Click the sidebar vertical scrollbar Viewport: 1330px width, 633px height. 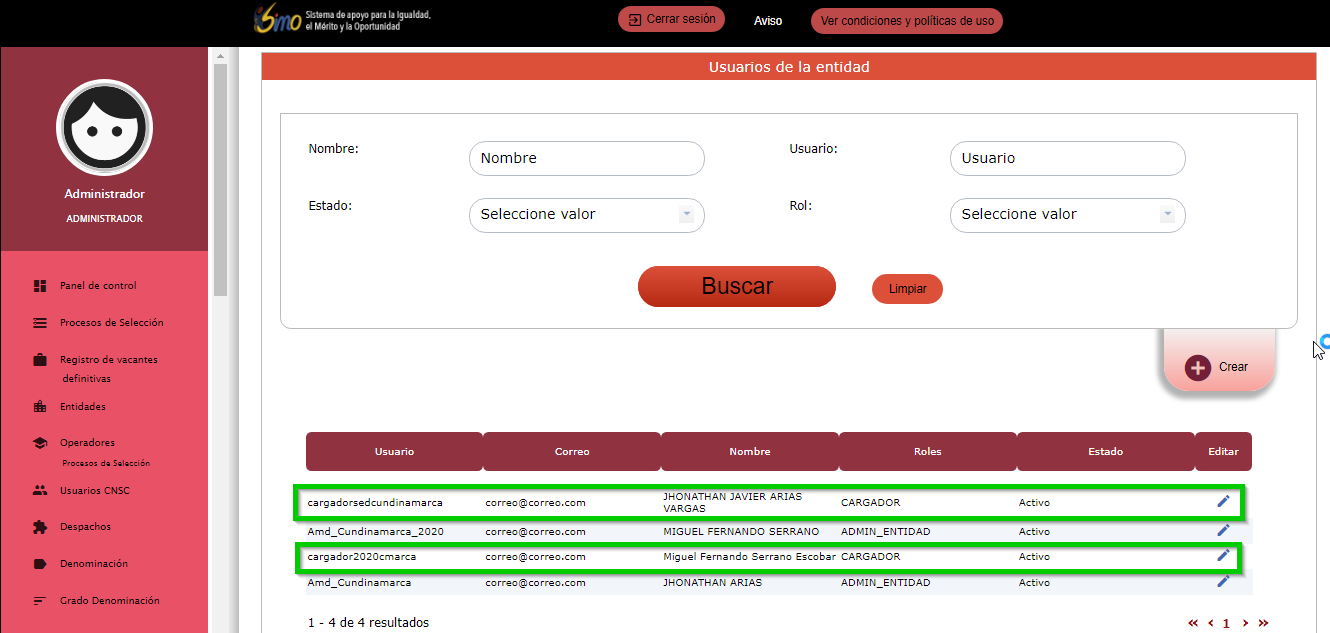220,180
